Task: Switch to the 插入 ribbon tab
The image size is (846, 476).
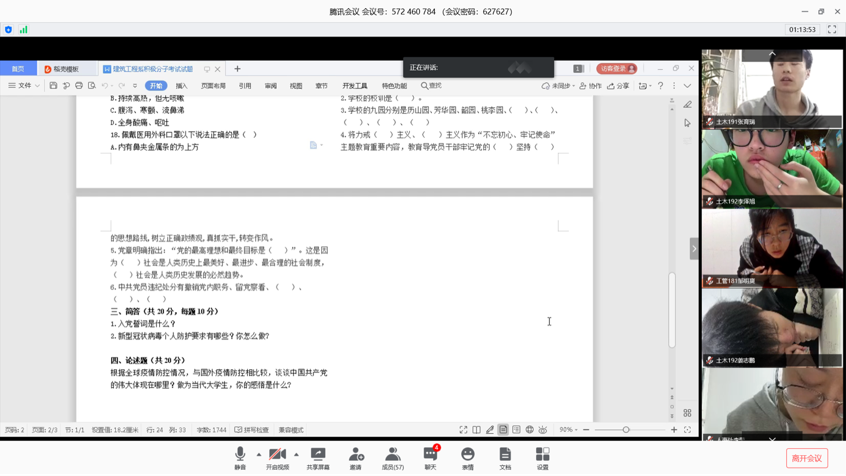Action: coord(181,86)
